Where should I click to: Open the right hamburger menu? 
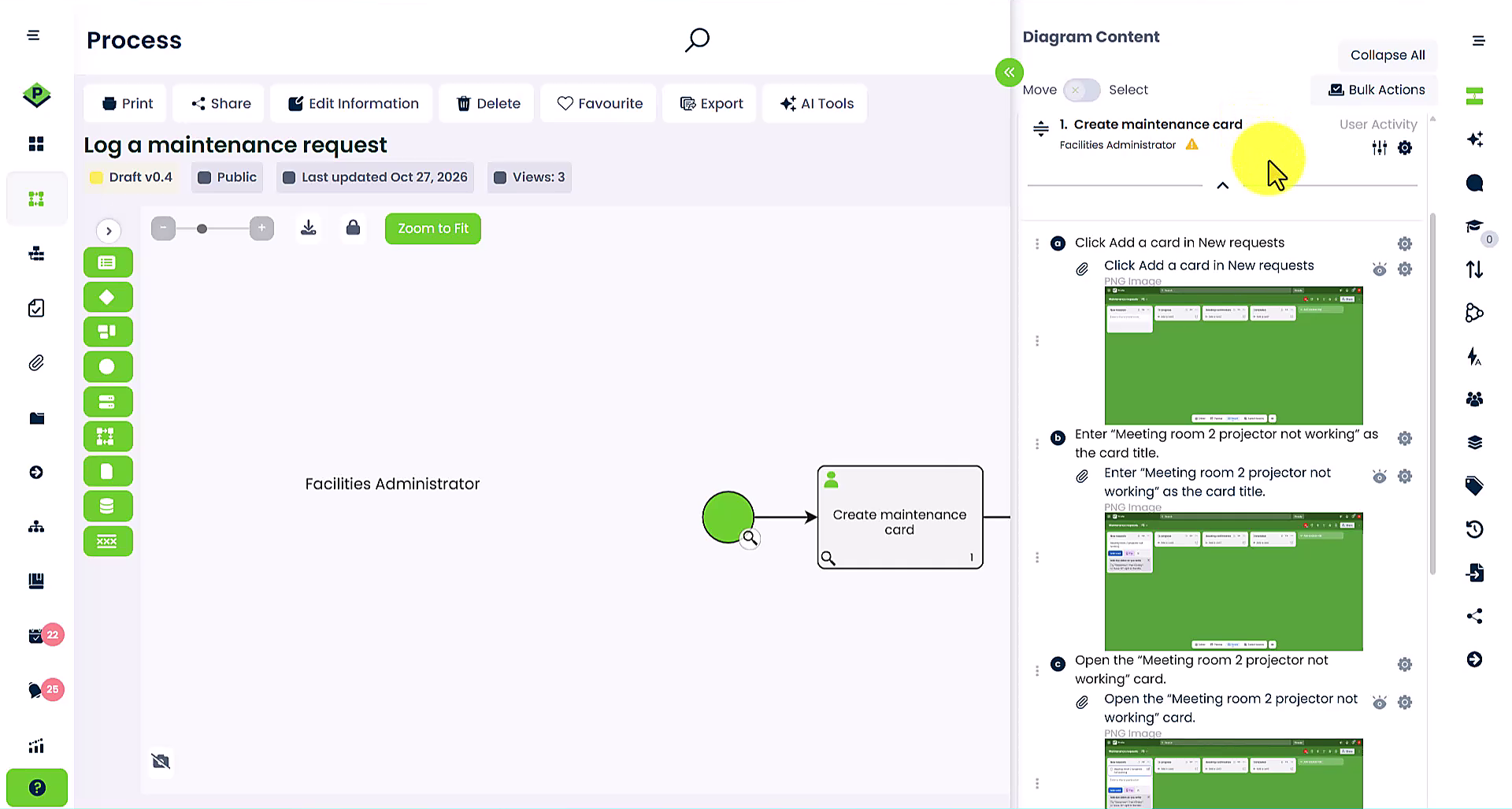[x=1479, y=40]
